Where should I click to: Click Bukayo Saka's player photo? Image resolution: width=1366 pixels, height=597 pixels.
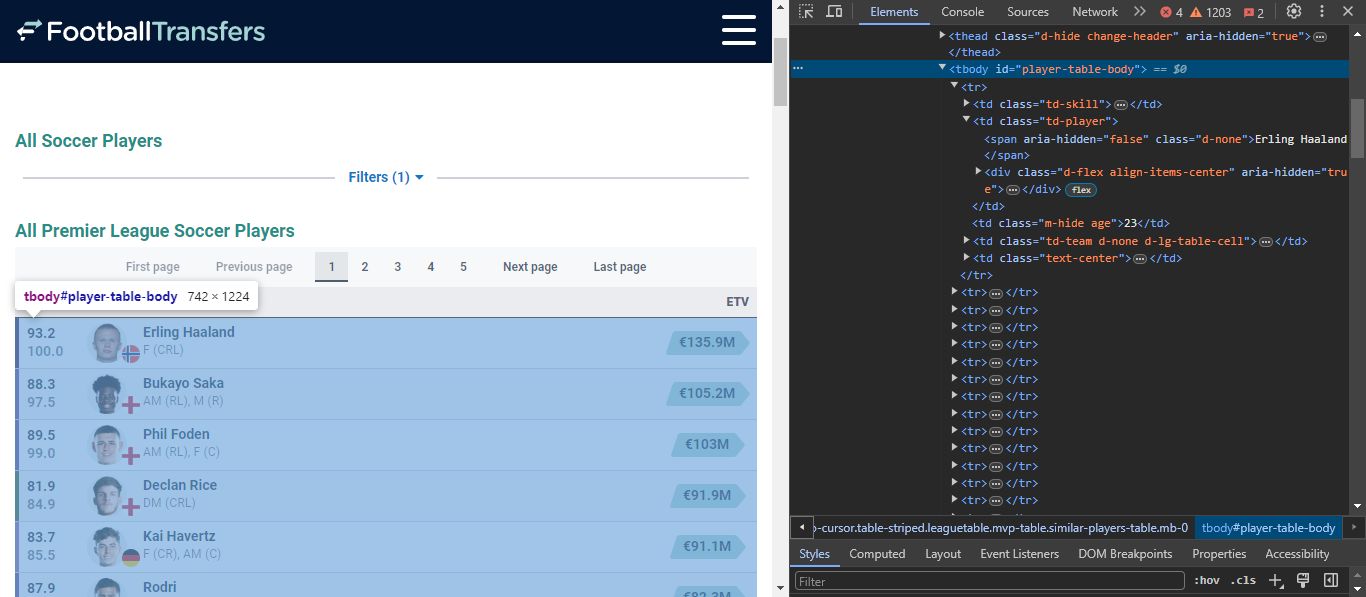pos(107,393)
